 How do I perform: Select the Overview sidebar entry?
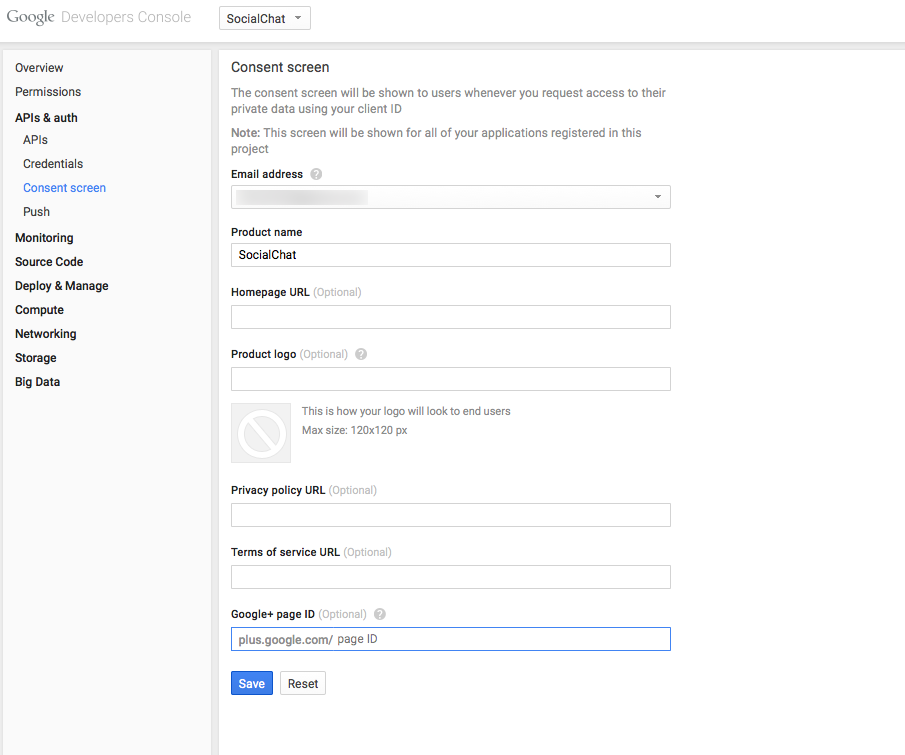[39, 67]
